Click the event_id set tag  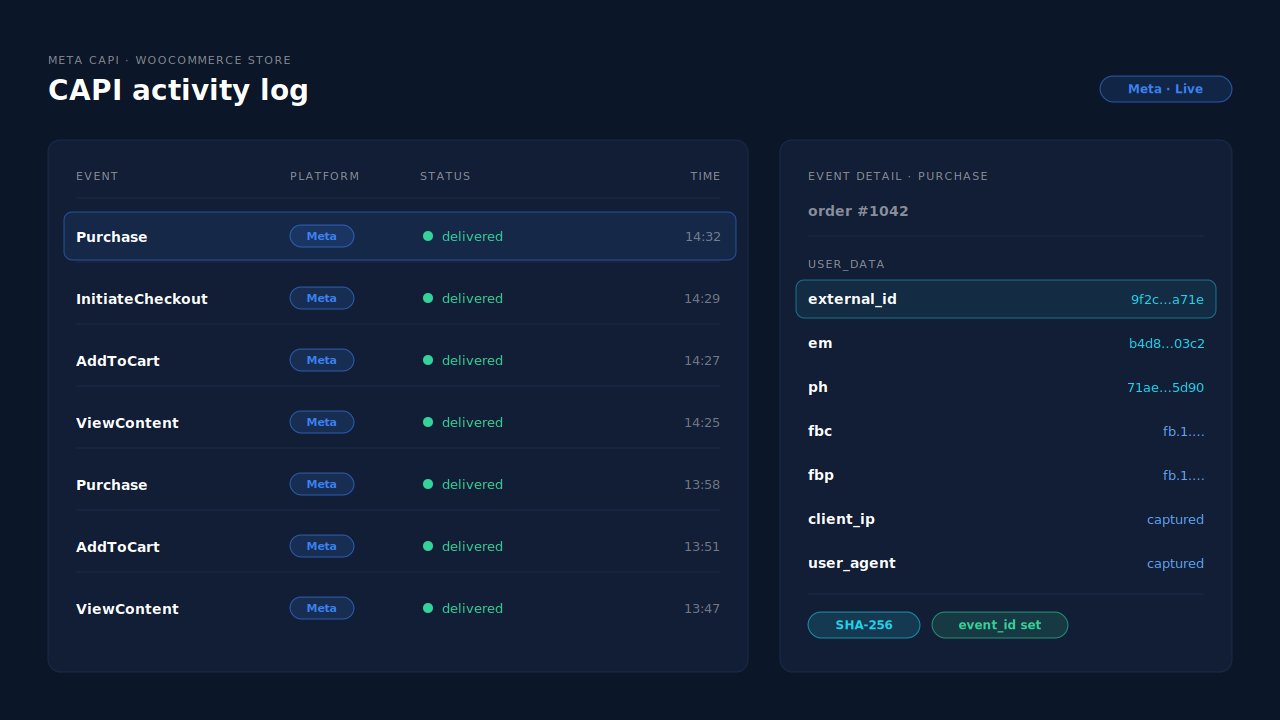coord(1000,625)
